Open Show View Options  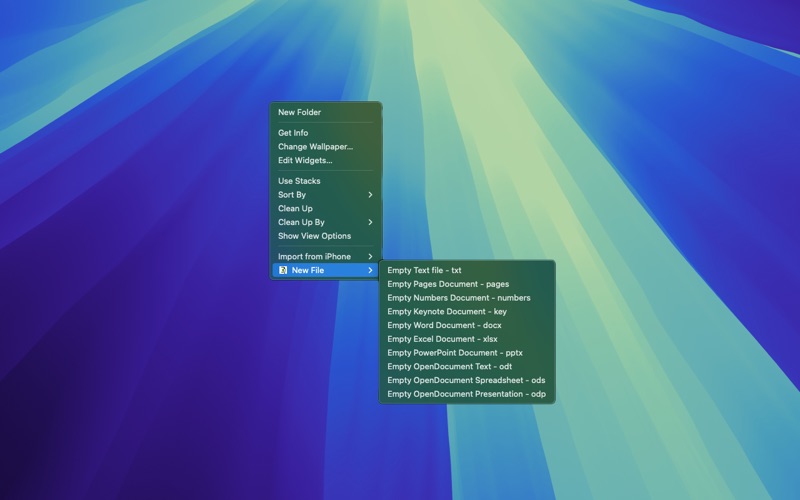pyautogui.click(x=326, y=236)
